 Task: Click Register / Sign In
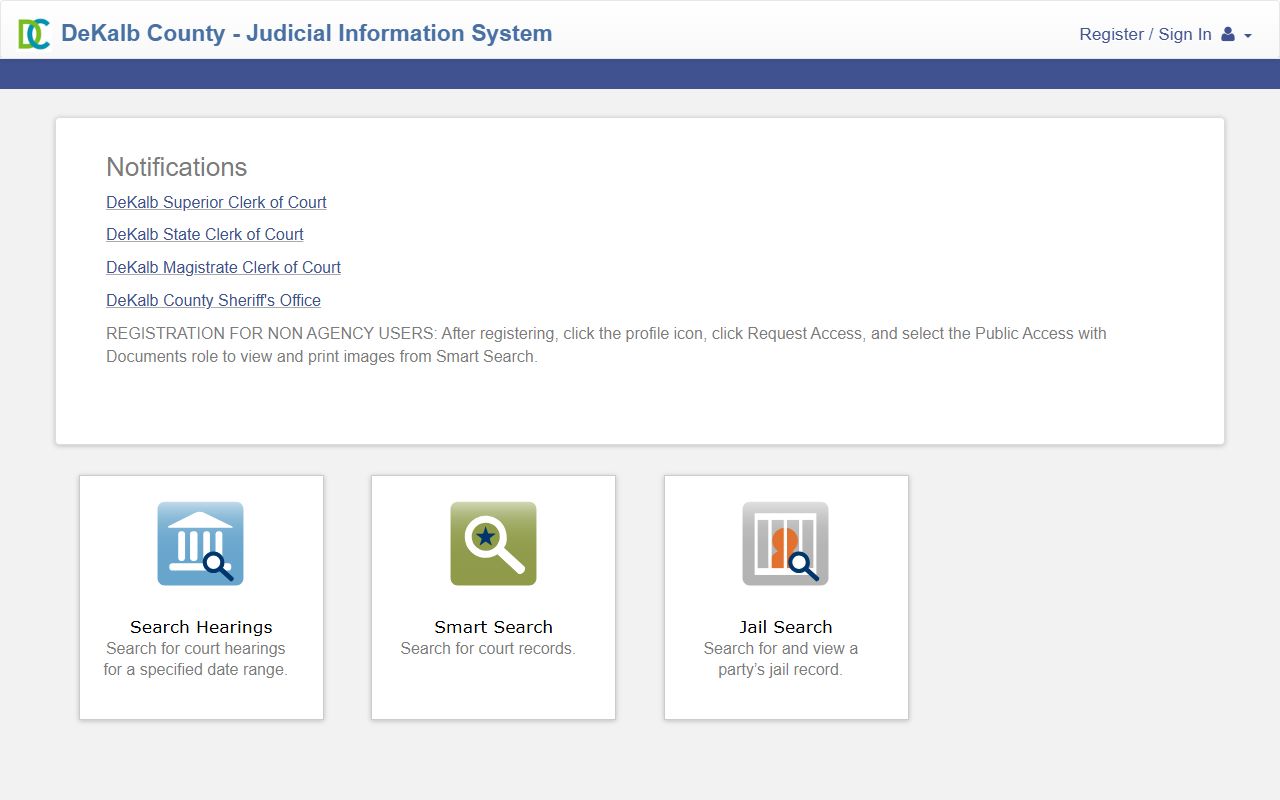tap(1145, 34)
